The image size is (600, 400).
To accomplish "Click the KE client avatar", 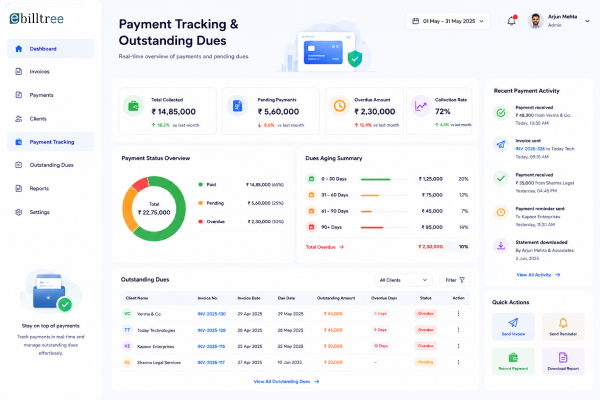I will click(x=127, y=346).
